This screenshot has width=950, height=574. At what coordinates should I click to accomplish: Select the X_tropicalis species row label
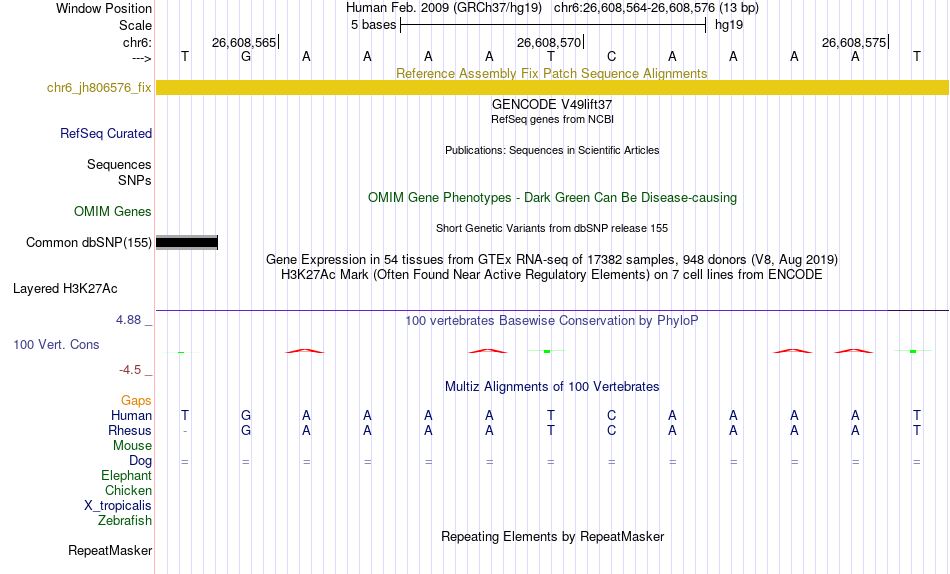pyautogui.click(x=118, y=506)
